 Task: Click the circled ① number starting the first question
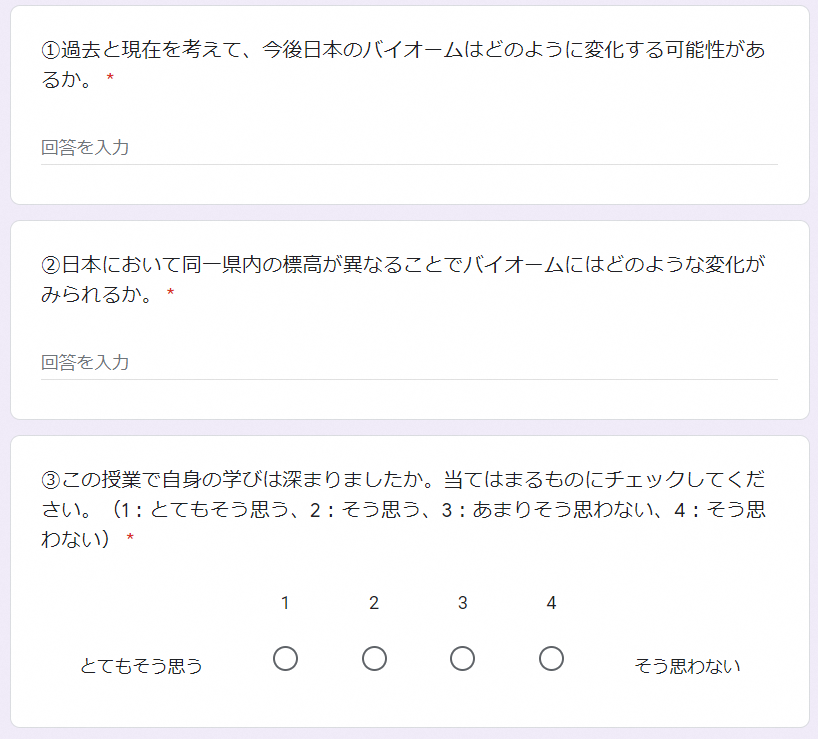point(51,50)
